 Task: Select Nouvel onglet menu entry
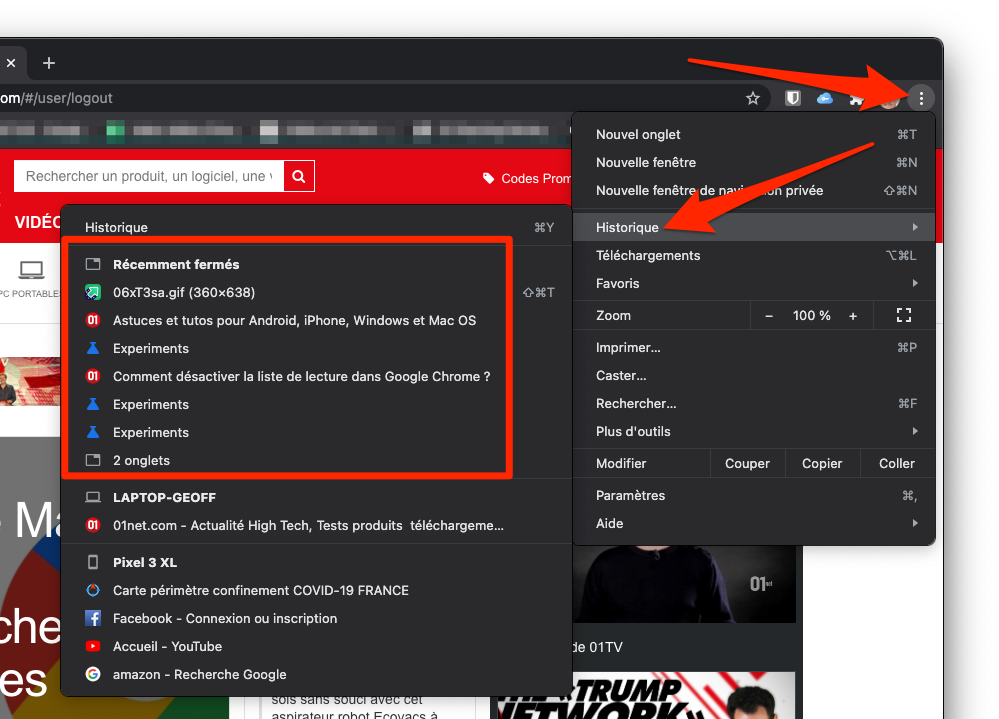(754, 134)
